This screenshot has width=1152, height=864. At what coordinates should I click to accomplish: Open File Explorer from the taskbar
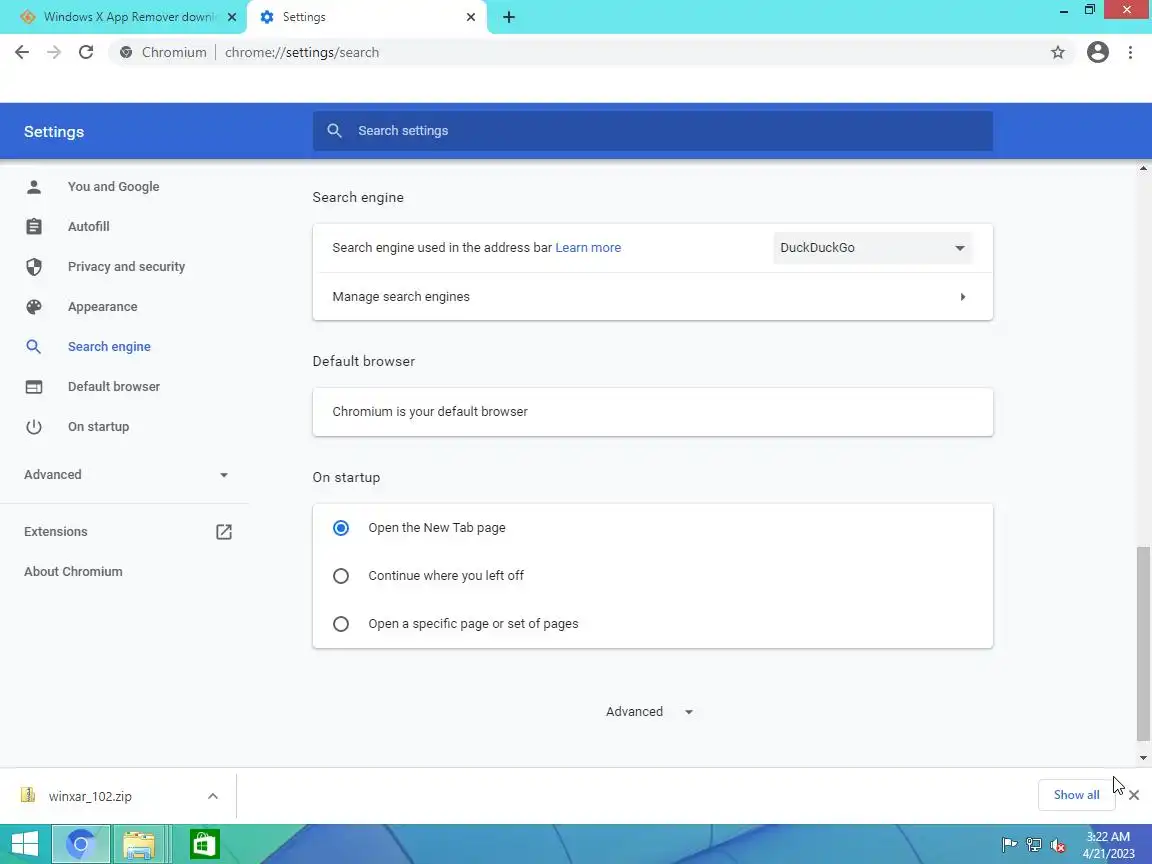point(140,844)
